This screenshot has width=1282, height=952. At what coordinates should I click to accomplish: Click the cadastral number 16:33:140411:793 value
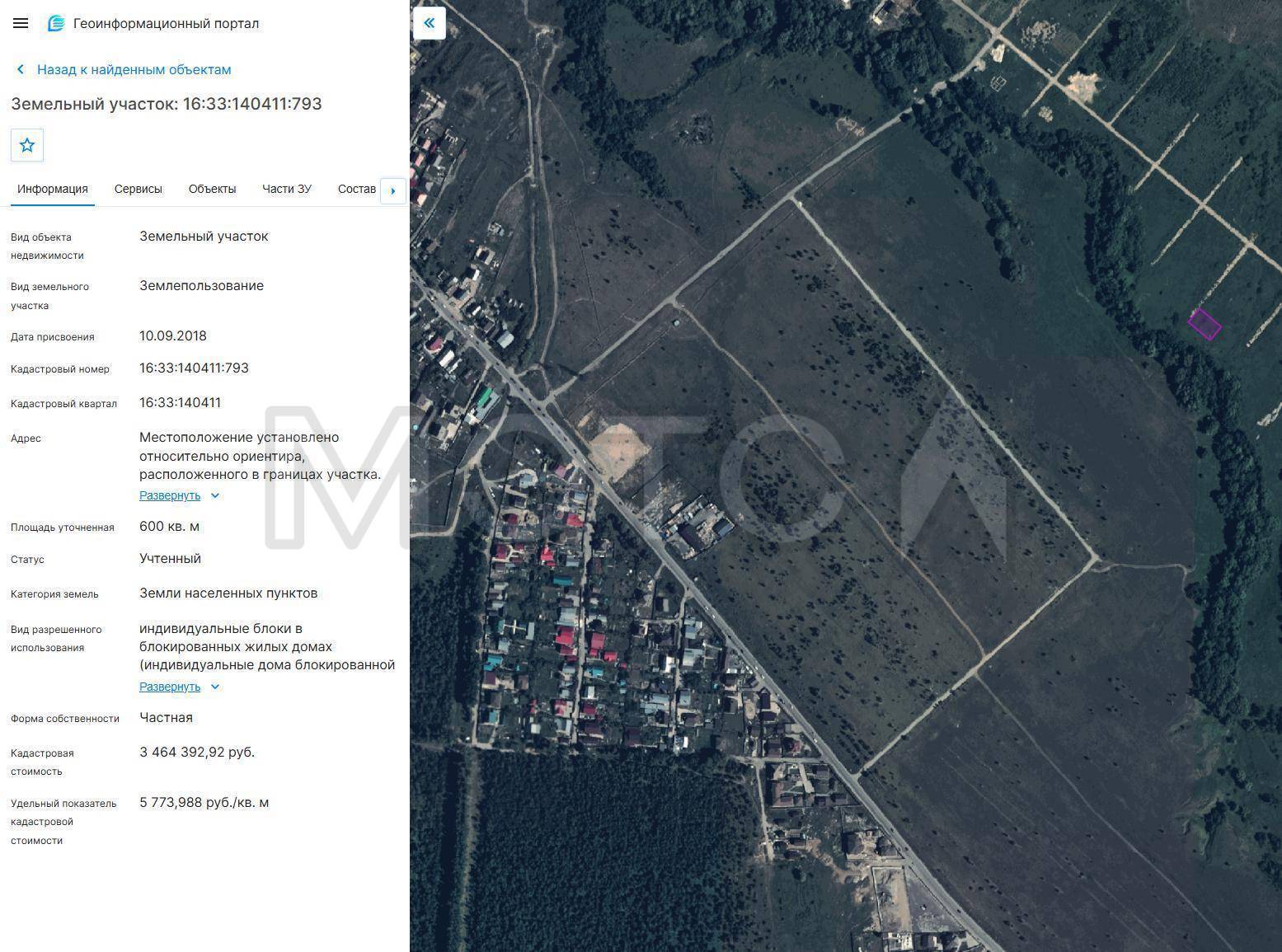pos(194,368)
